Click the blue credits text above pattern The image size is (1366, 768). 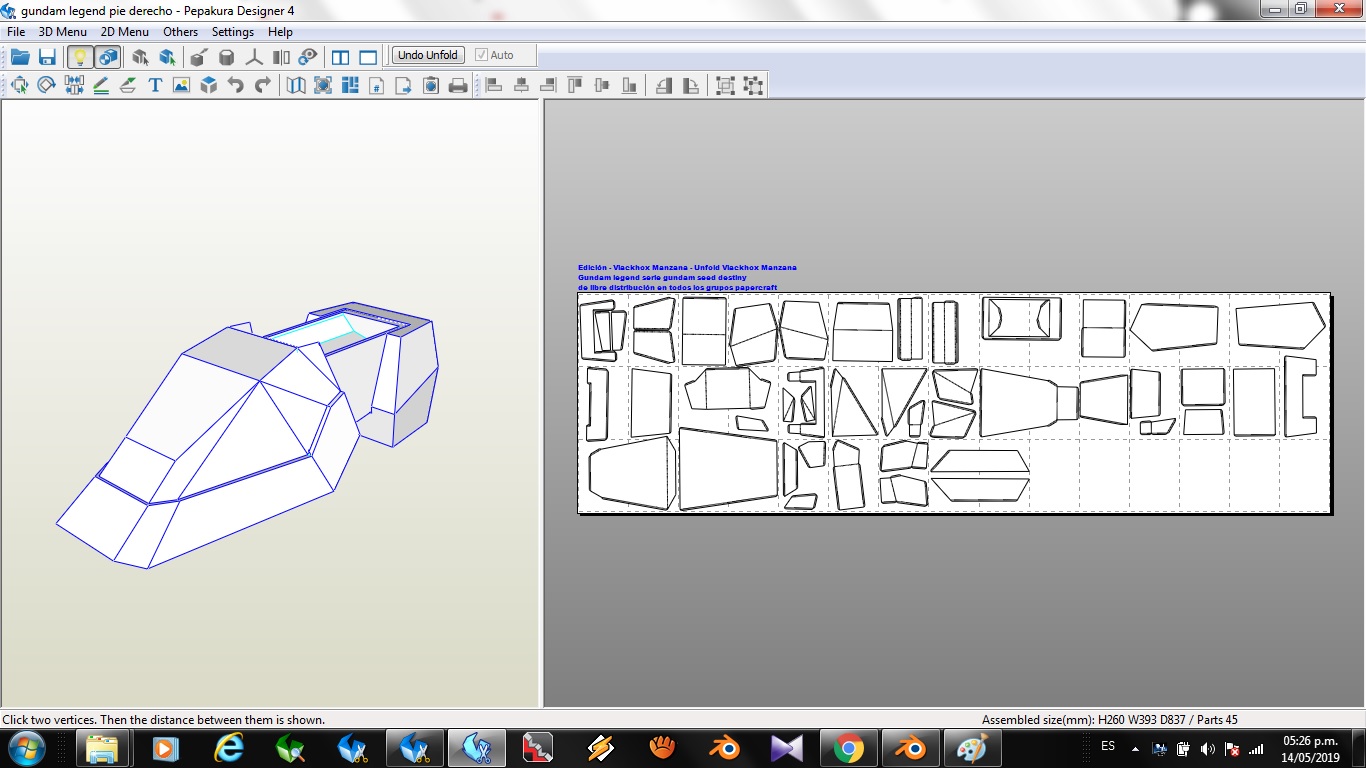(x=687, y=277)
